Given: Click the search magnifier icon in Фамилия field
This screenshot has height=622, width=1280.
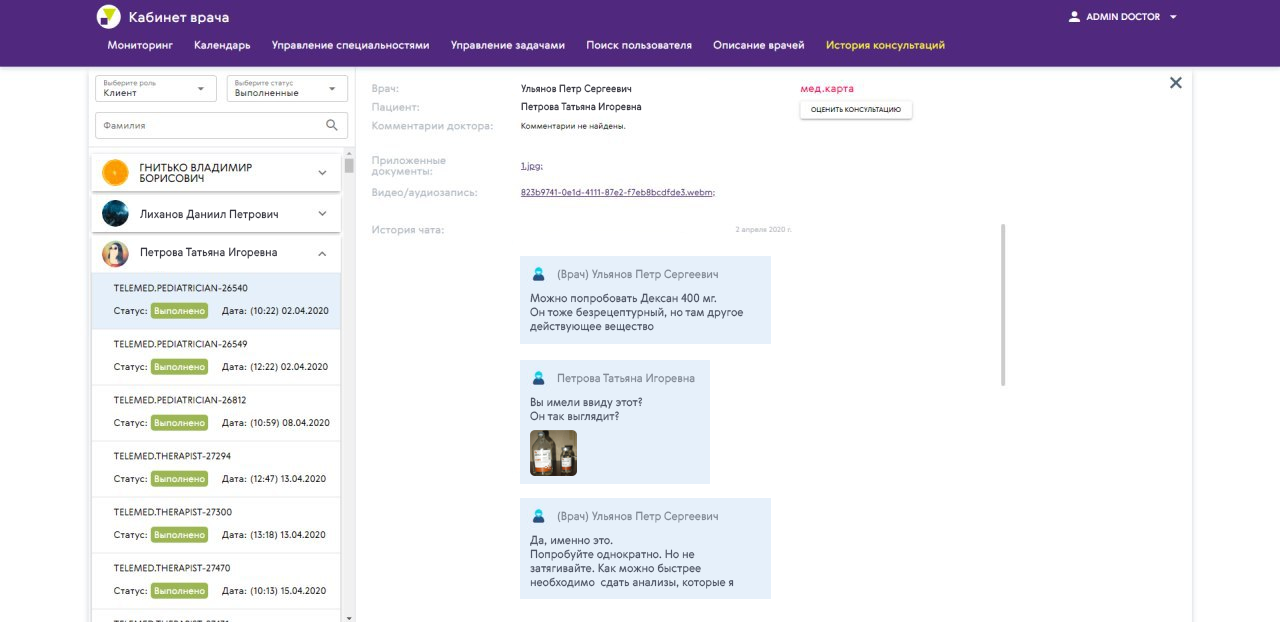Looking at the screenshot, I should (x=332, y=125).
